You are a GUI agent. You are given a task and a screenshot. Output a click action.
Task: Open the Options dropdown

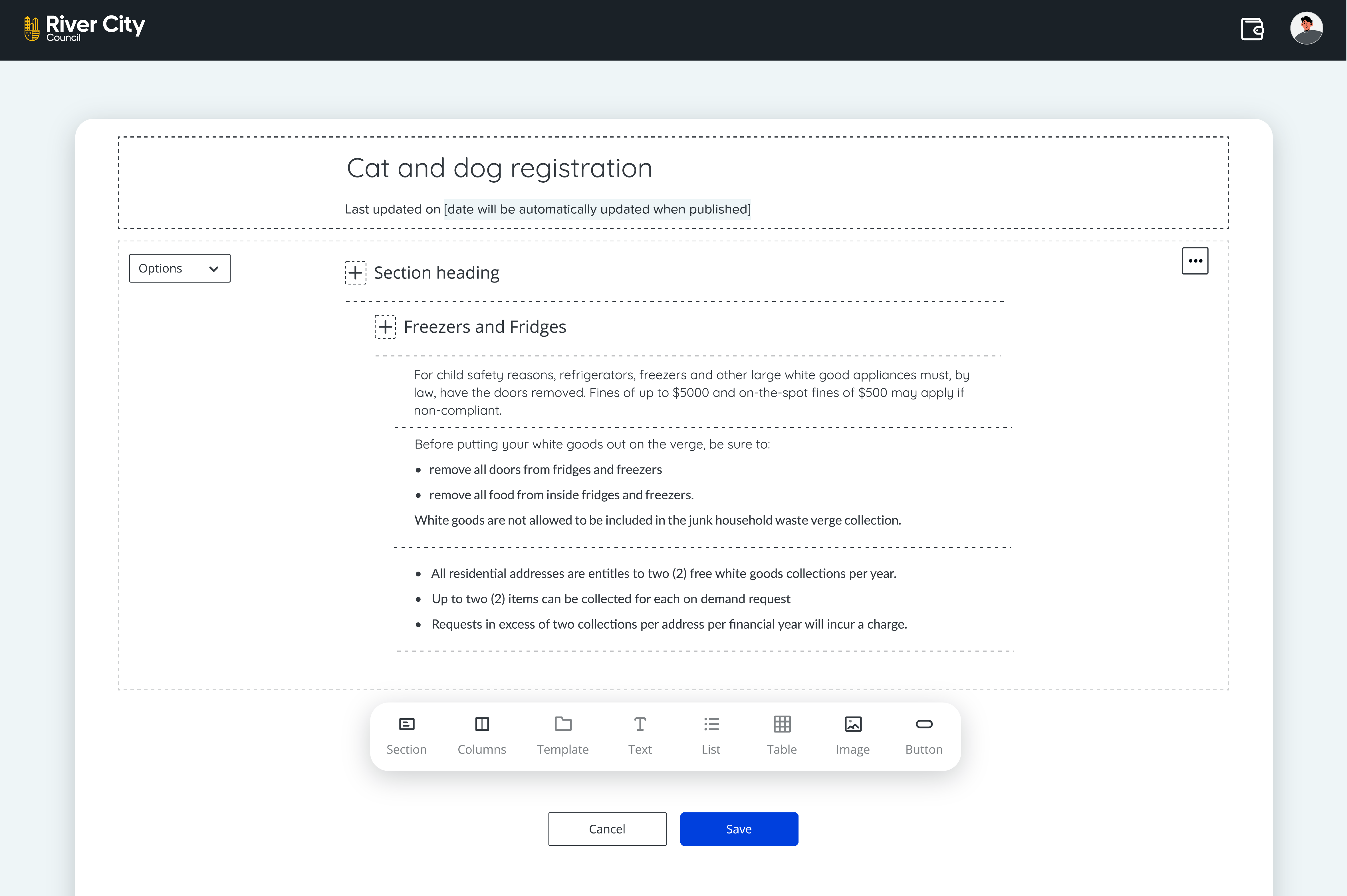(180, 268)
